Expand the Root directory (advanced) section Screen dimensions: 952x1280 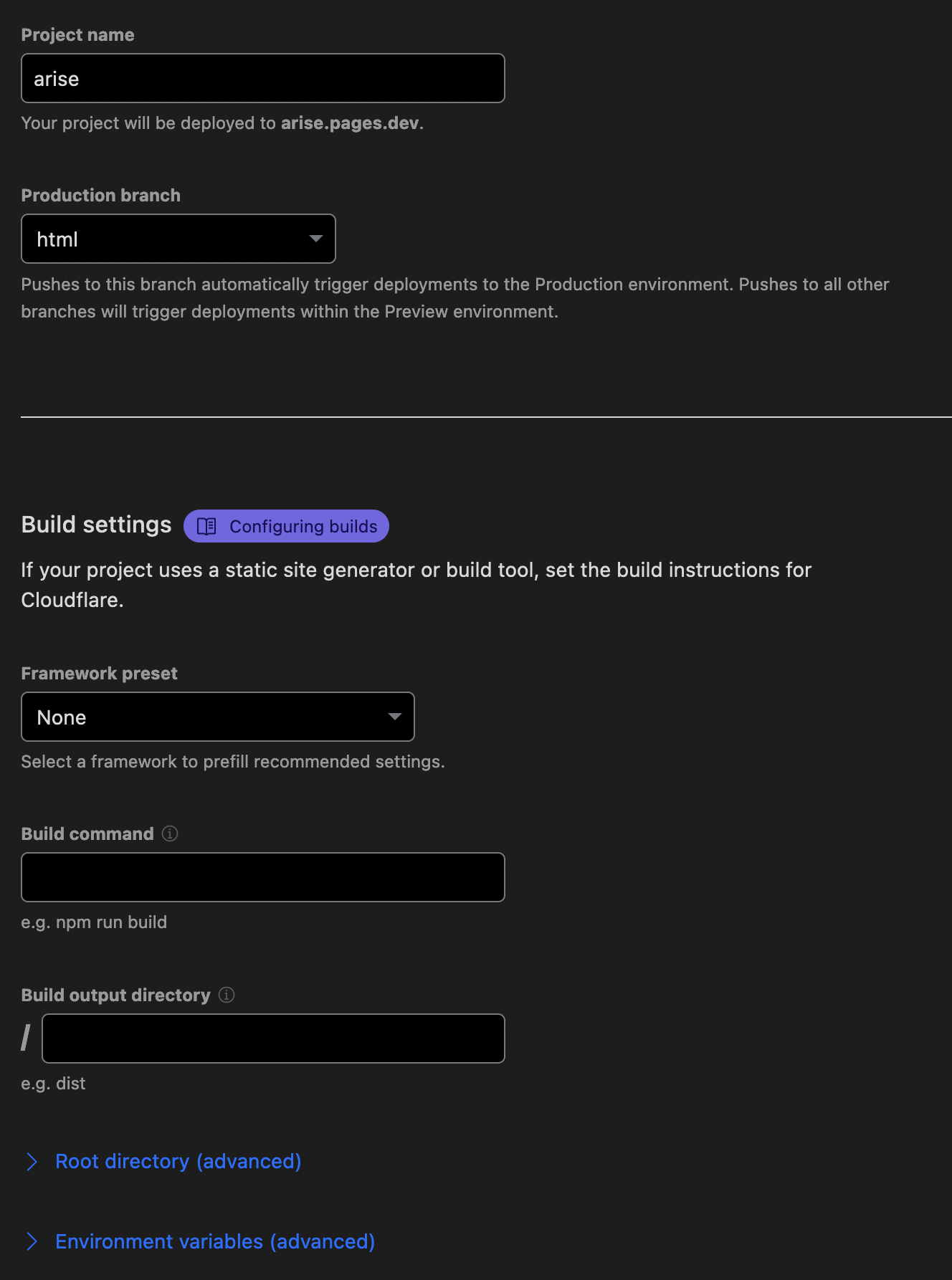pyautogui.click(x=178, y=1162)
